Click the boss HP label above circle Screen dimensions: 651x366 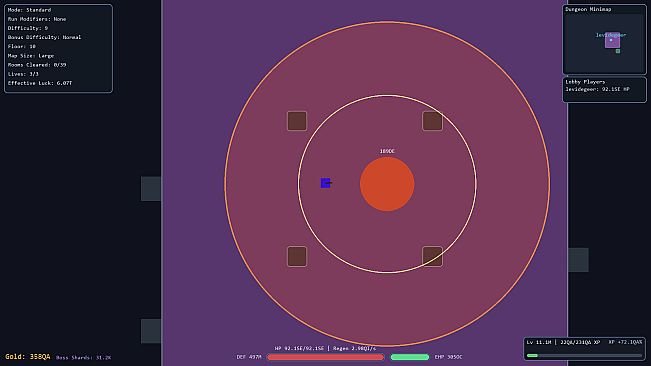(387, 151)
